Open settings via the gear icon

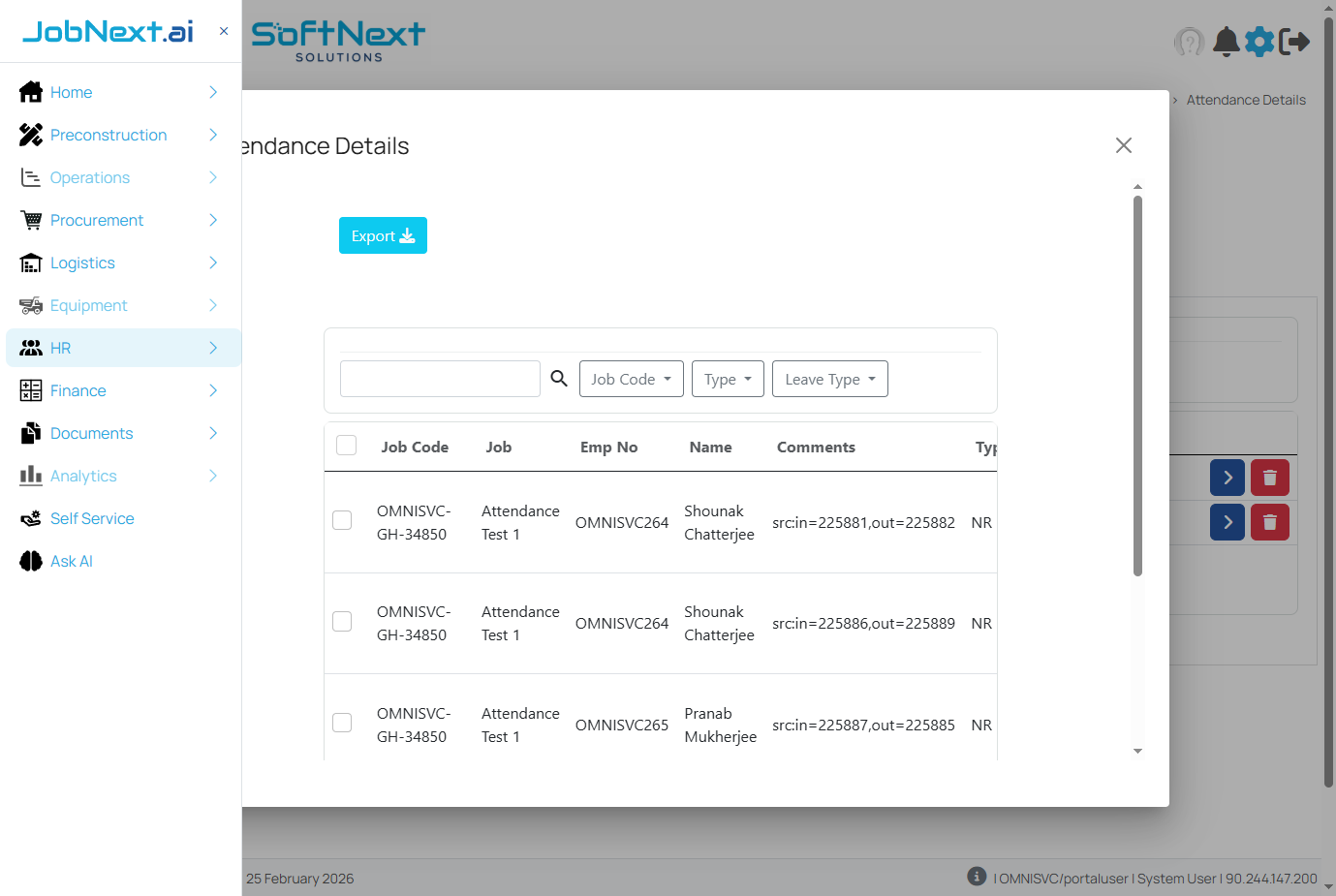coord(1259,42)
